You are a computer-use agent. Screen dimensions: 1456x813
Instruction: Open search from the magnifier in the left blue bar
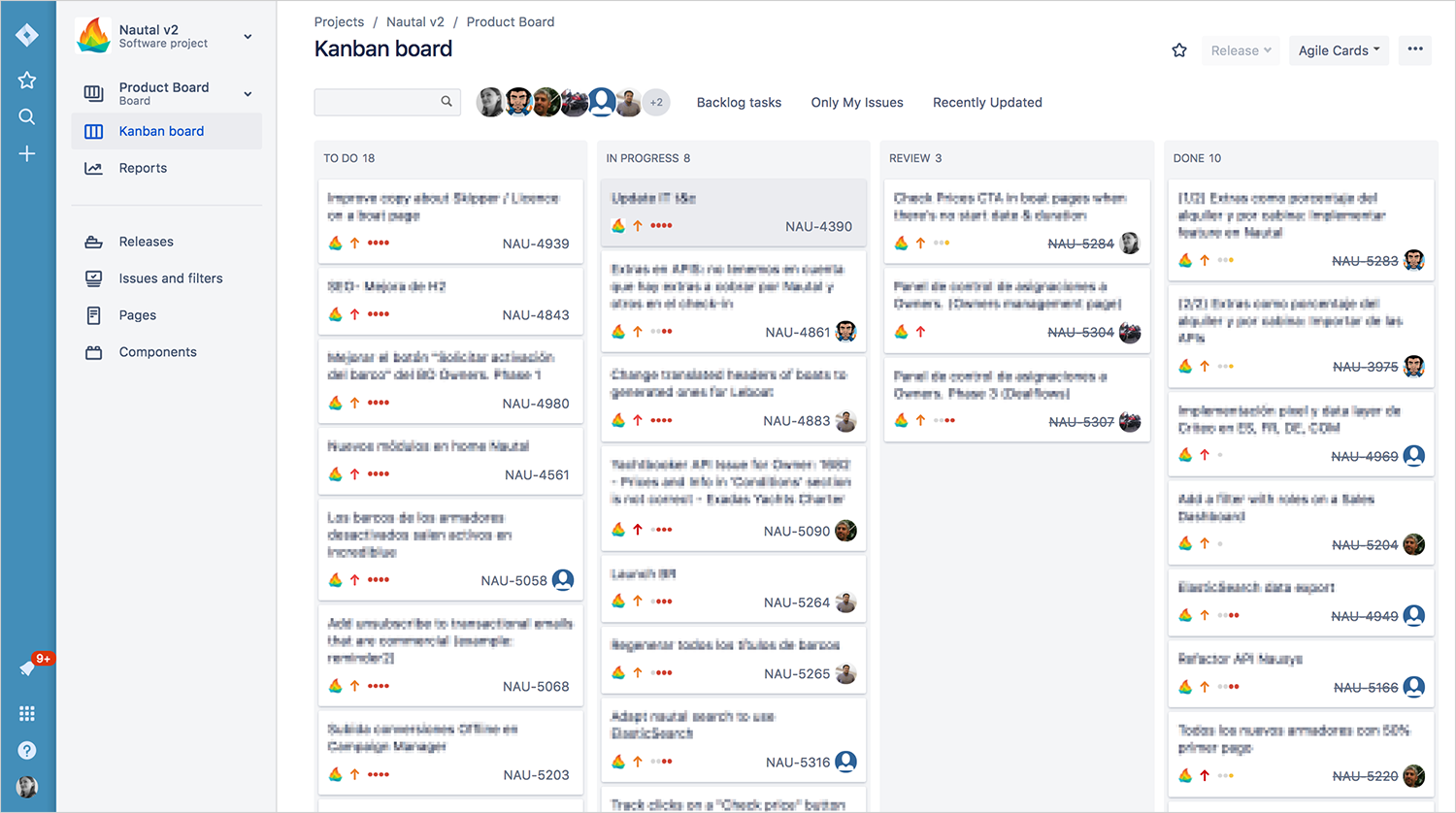coord(27,117)
